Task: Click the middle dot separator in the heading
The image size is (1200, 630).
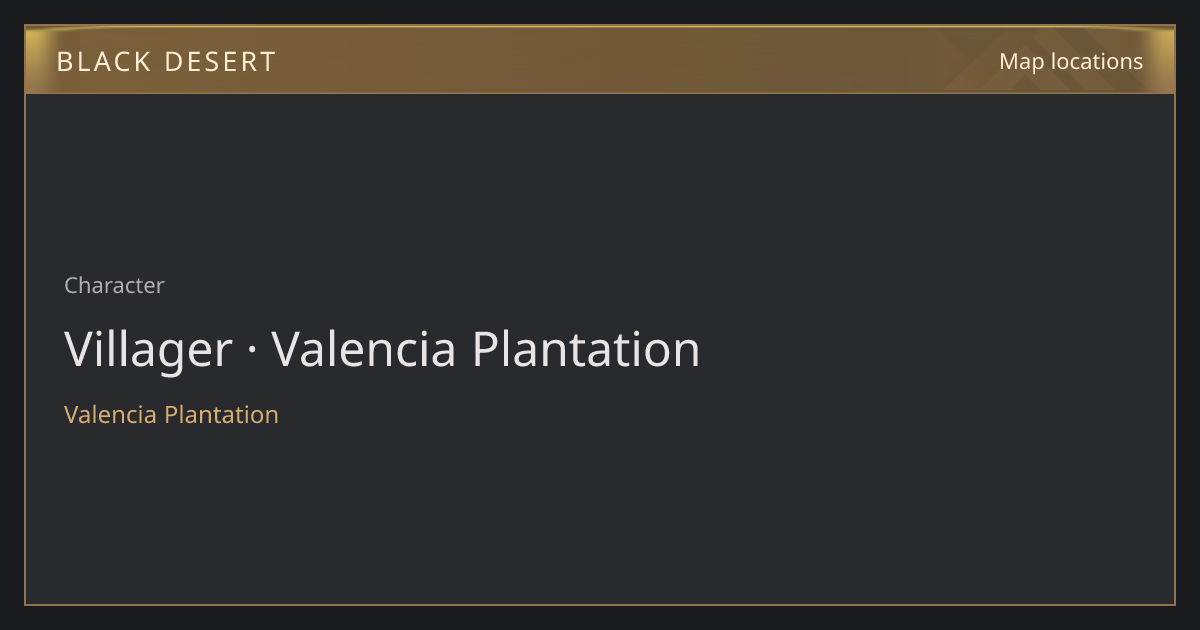Action: (252, 351)
